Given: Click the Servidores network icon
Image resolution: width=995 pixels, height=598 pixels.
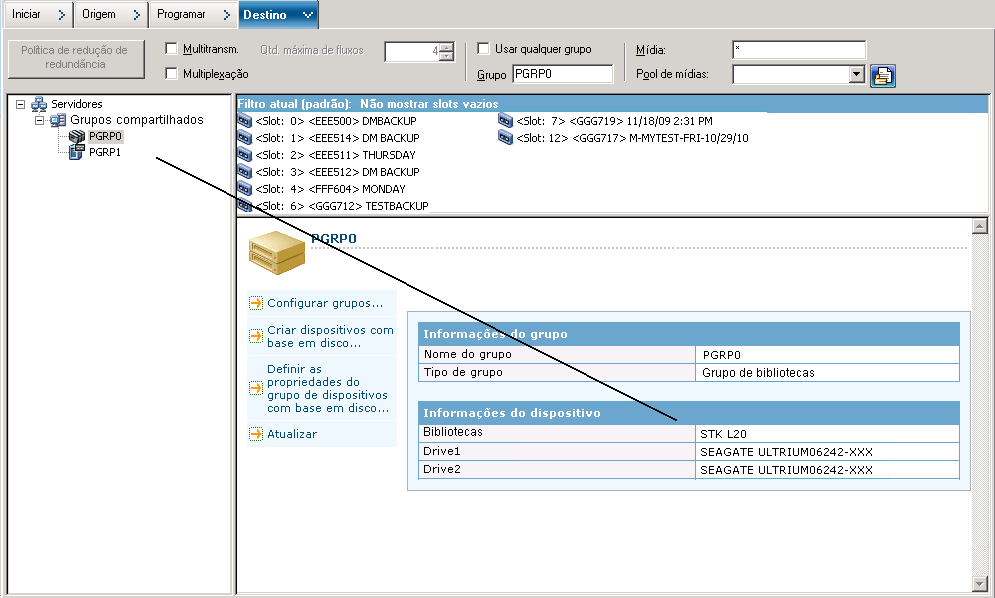Looking at the screenshot, I should point(39,104).
